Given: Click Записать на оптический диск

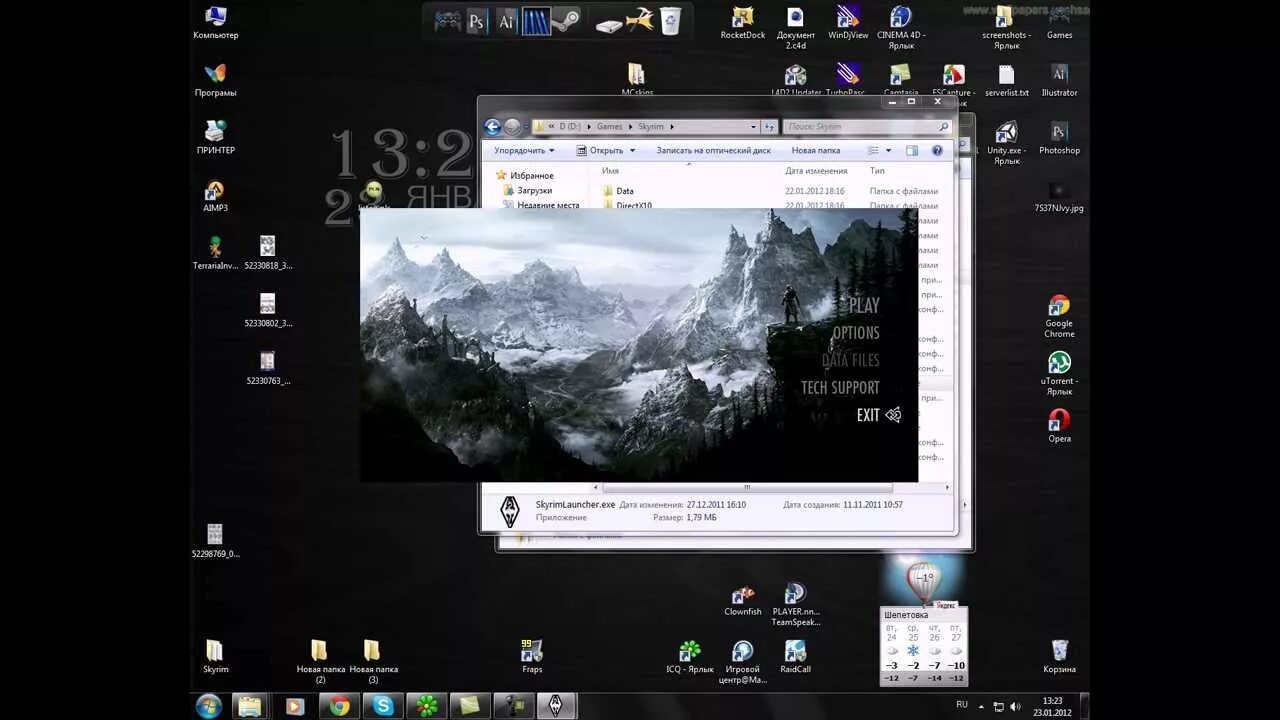Looking at the screenshot, I should click(x=713, y=151).
